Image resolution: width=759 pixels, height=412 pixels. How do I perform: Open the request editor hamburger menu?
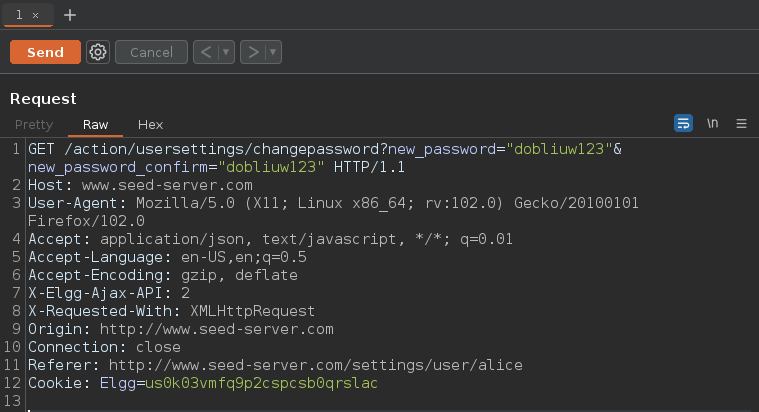(x=742, y=123)
